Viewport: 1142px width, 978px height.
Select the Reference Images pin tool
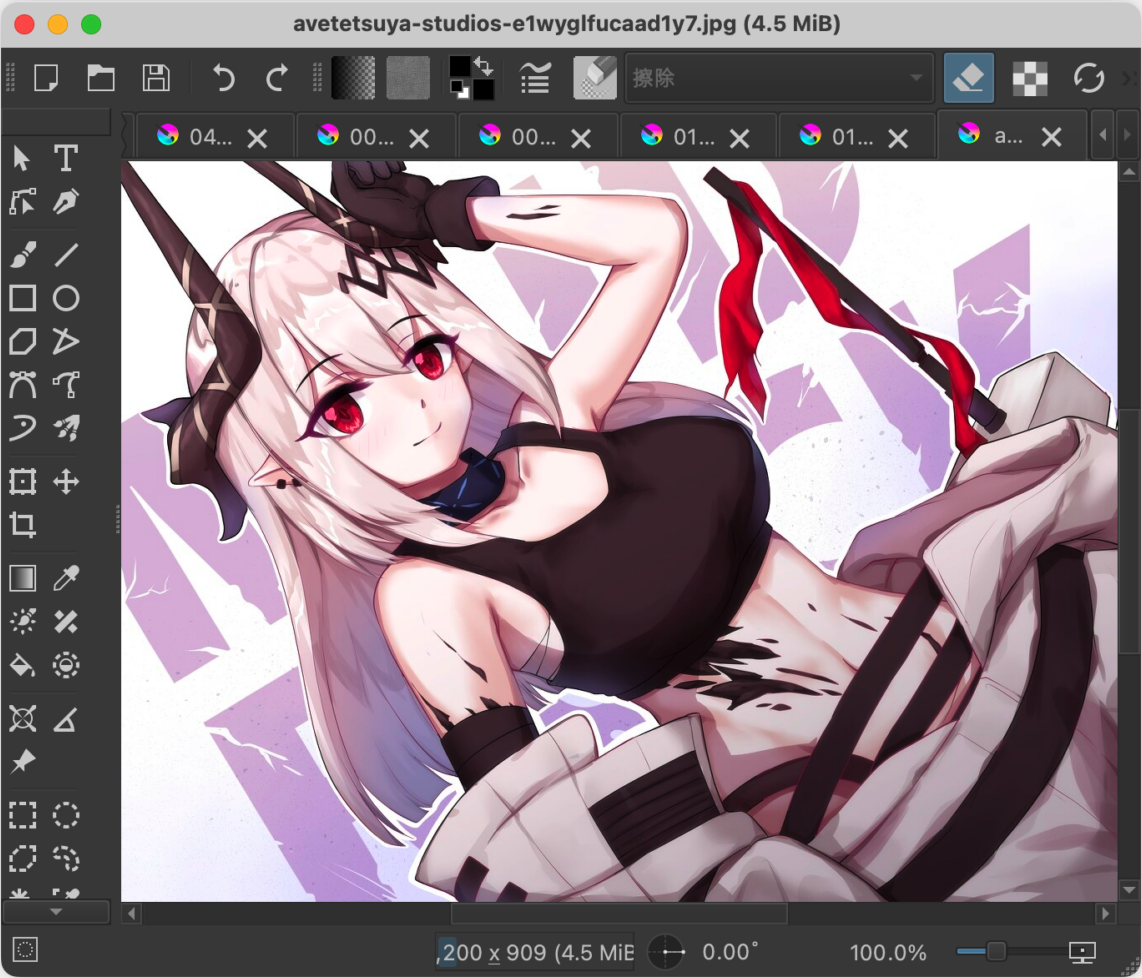pyautogui.click(x=22, y=762)
